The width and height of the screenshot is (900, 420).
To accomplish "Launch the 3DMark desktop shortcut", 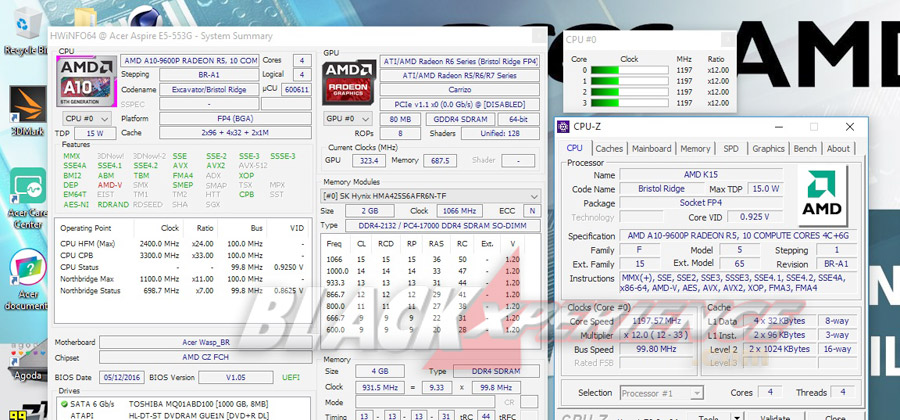I will click(x=28, y=111).
